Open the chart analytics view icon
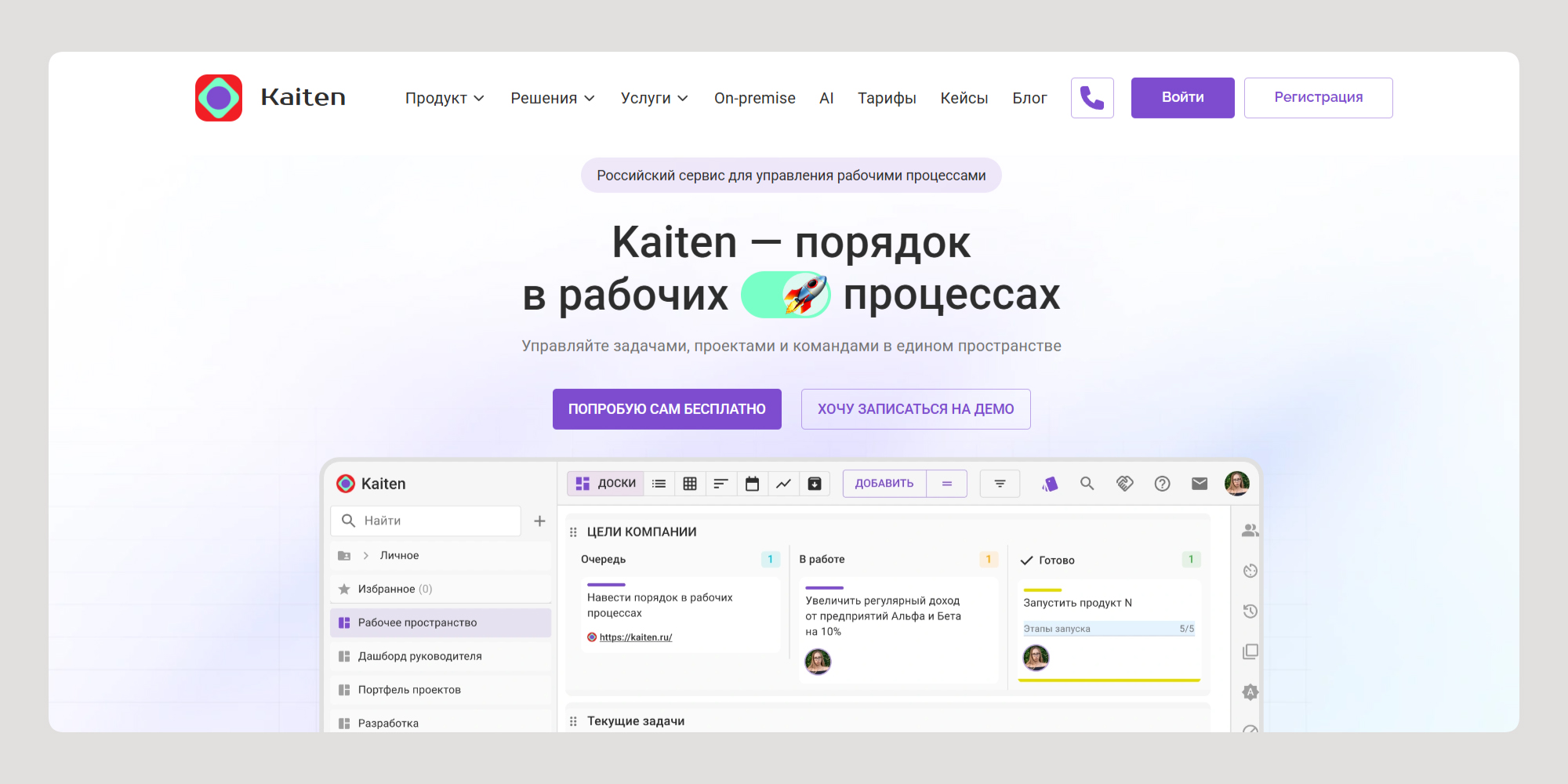1568x784 pixels. tap(783, 484)
